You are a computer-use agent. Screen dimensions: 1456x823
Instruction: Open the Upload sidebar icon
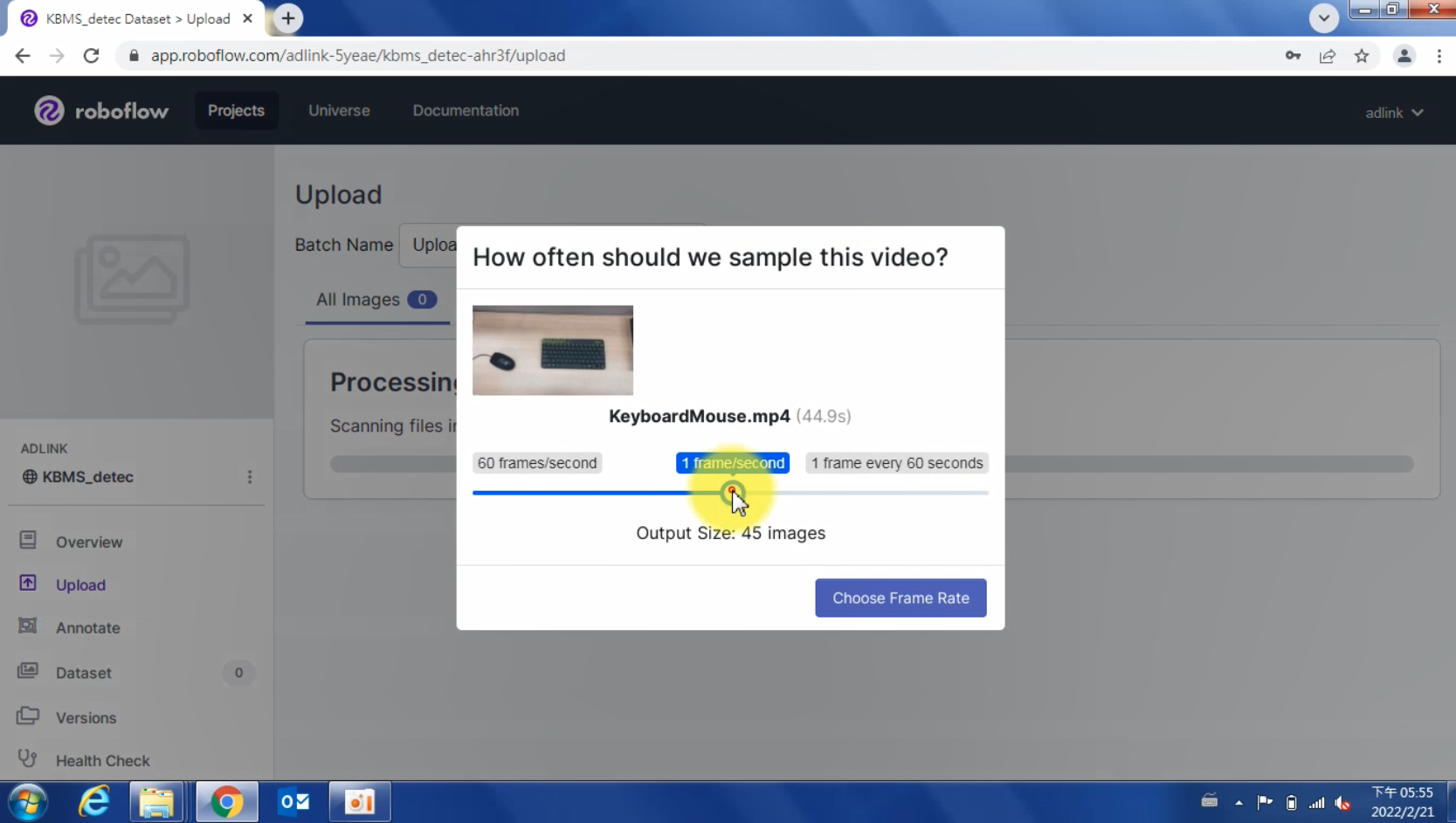coord(28,584)
